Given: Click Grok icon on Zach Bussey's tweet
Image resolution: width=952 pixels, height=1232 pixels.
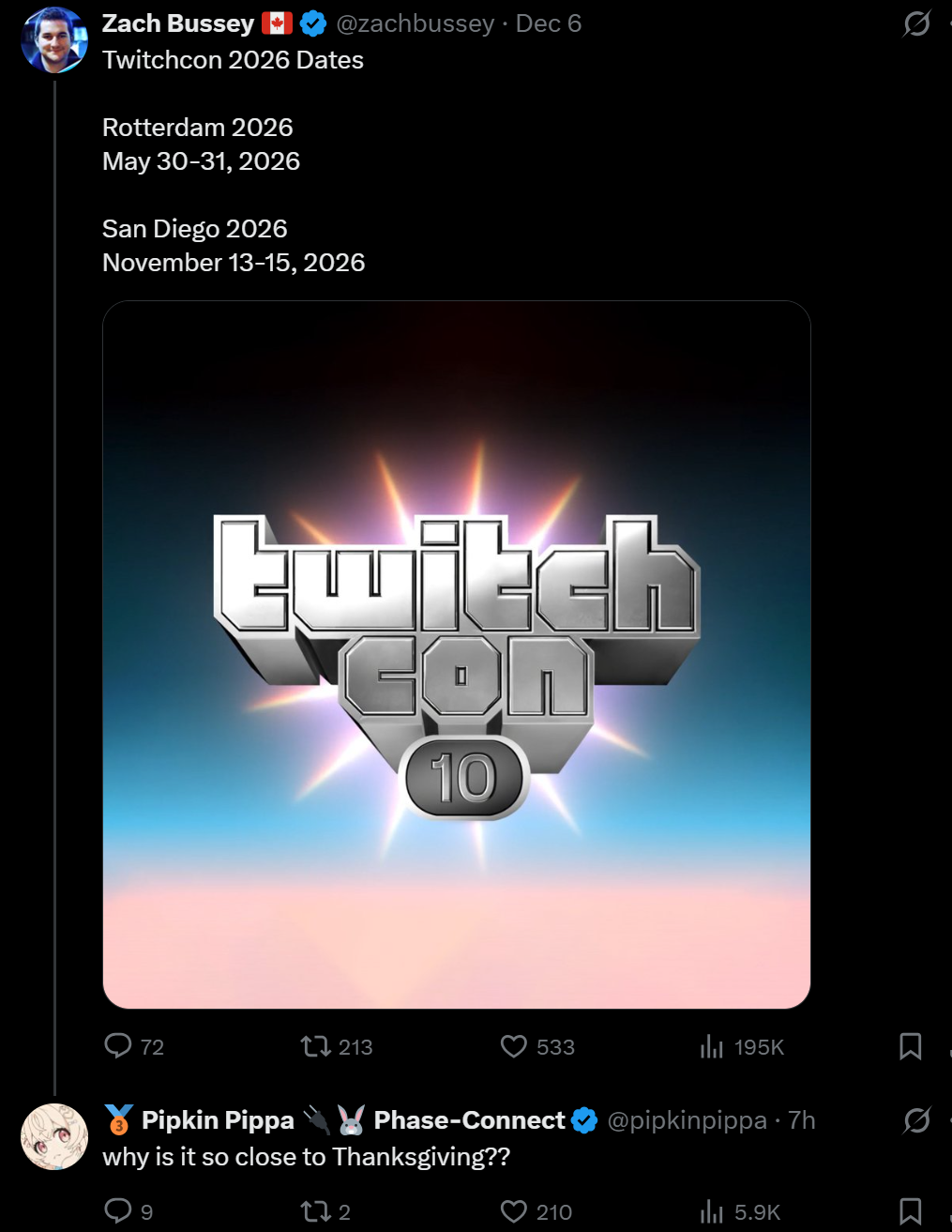Looking at the screenshot, I should point(916,23).
